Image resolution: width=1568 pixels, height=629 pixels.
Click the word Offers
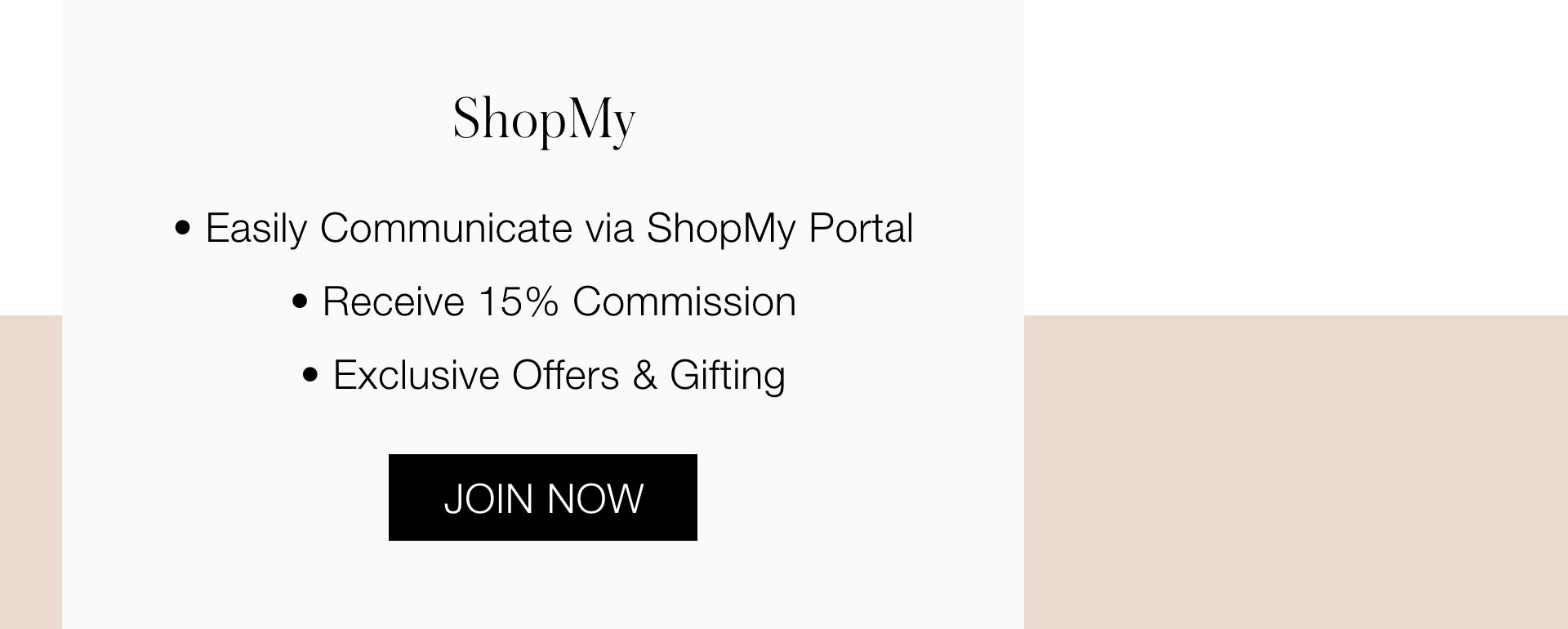[565, 375]
